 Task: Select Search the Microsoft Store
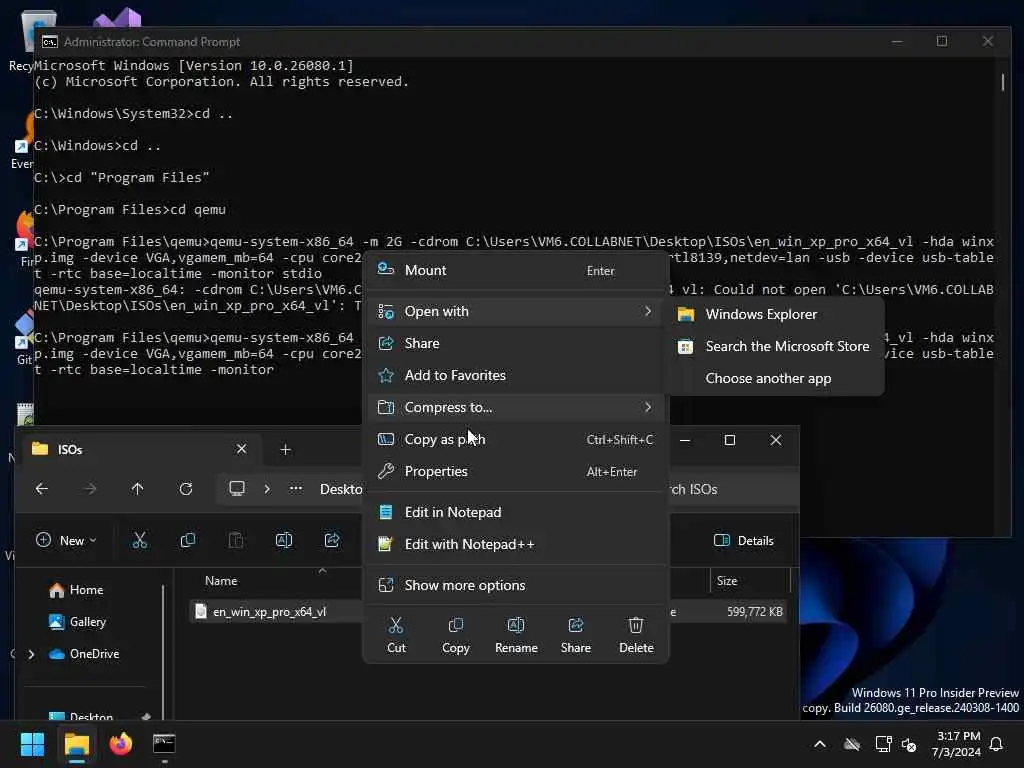click(774, 347)
